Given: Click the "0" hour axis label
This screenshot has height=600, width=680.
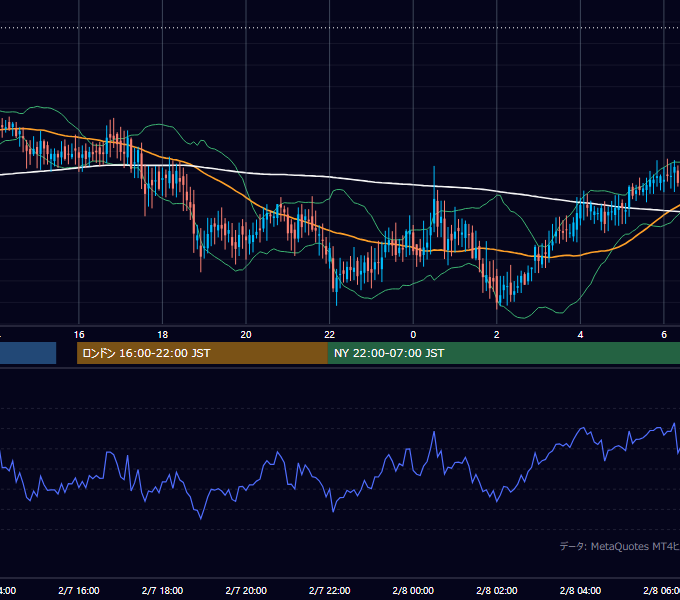Looking at the screenshot, I should pyautogui.click(x=413, y=335).
